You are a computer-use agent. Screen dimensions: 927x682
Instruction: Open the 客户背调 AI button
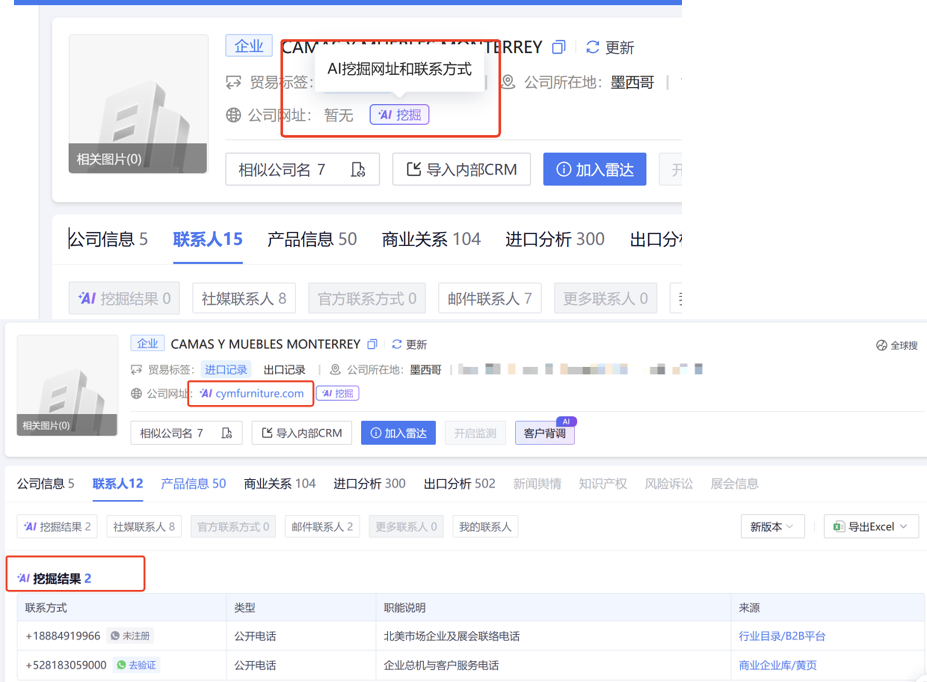coord(544,433)
